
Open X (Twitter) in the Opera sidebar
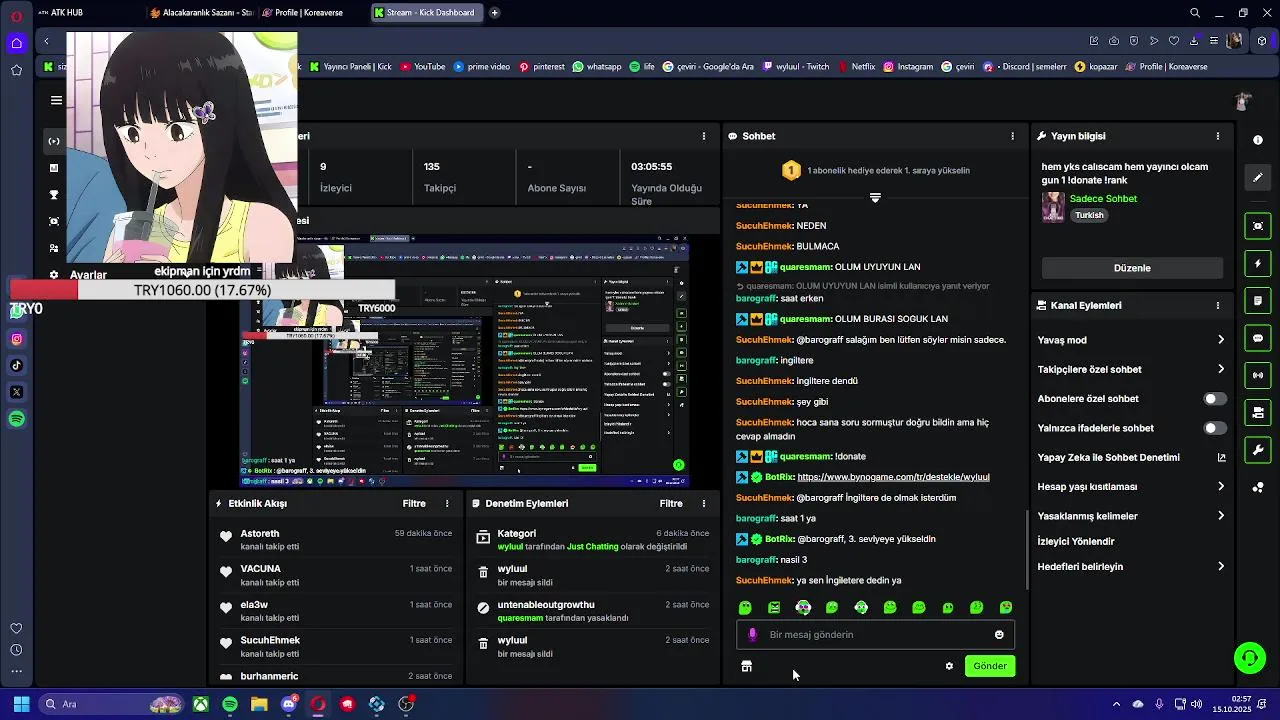coord(17,392)
